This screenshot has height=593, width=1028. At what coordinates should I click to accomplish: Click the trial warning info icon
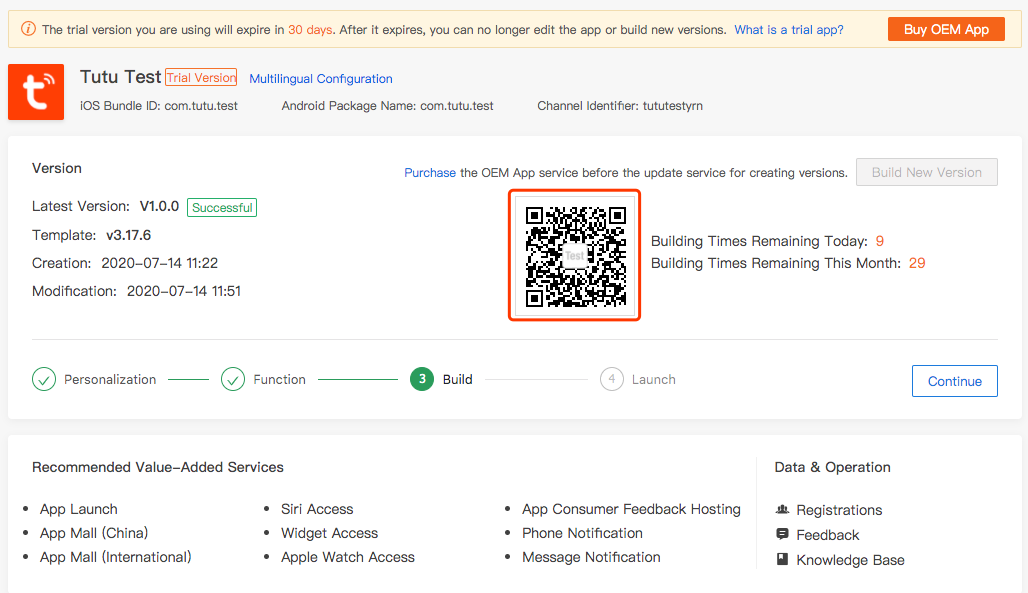[28, 29]
